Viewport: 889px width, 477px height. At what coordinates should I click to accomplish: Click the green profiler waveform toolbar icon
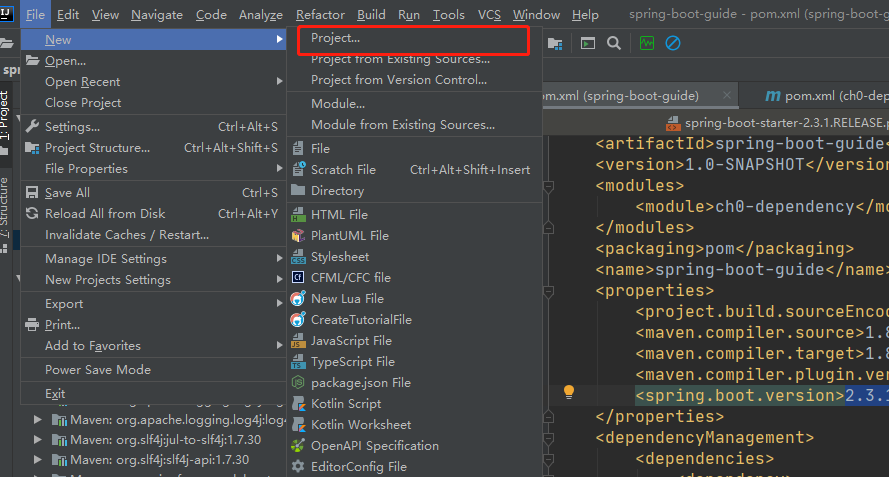[x=647, y=43]
